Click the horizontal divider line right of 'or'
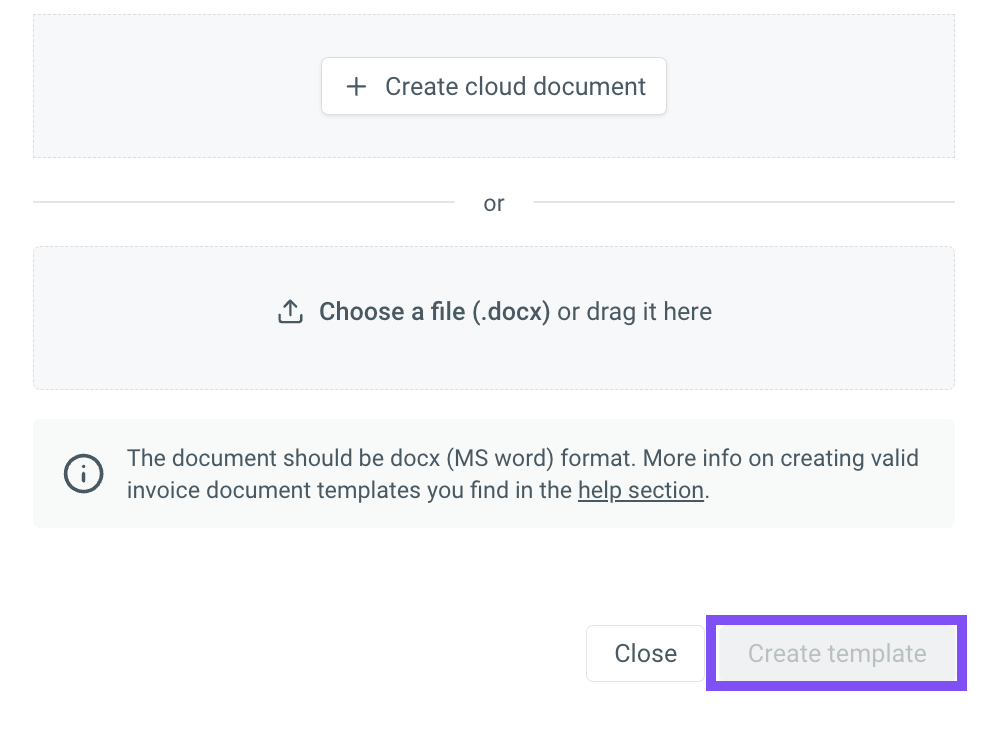The image size is (984, 744). click(744, 202)
